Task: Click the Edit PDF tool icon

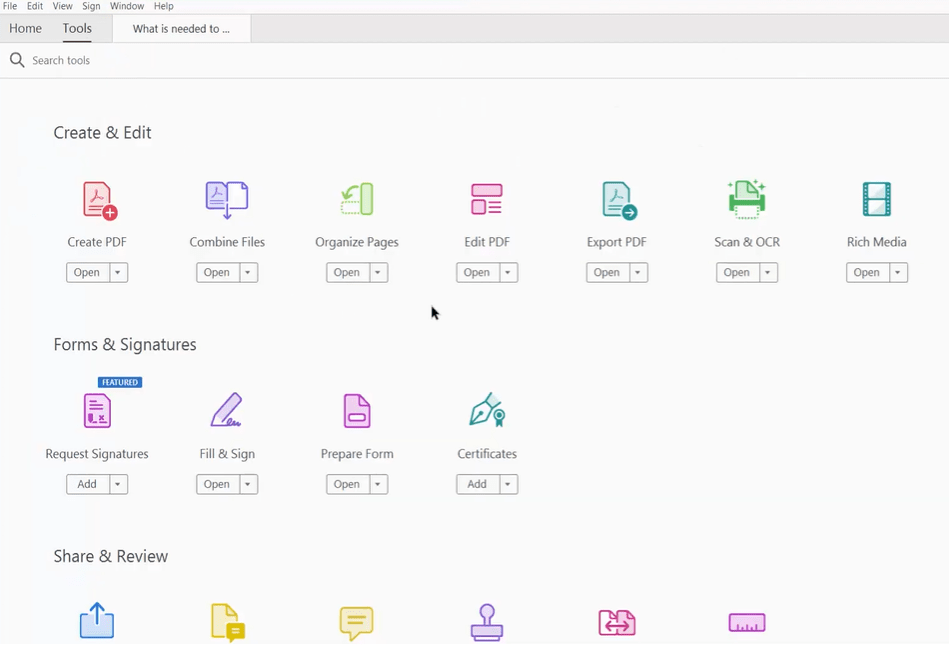Action: click(x=487, y=200)
